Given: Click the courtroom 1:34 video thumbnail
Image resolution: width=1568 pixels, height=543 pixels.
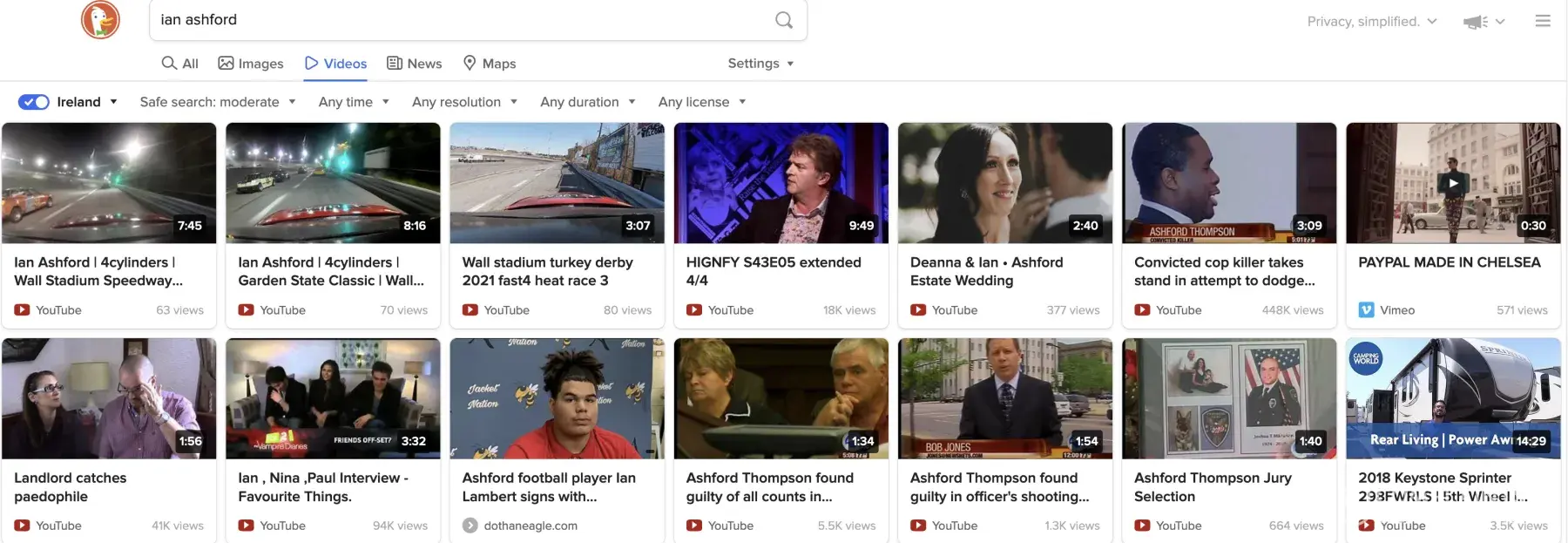Looking at the screenshot, I should click(x=781, y=398).
